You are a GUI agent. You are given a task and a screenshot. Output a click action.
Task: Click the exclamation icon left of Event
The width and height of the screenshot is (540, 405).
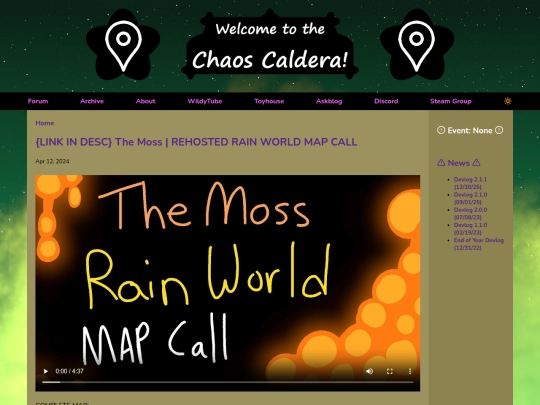(x=441, y=130)
